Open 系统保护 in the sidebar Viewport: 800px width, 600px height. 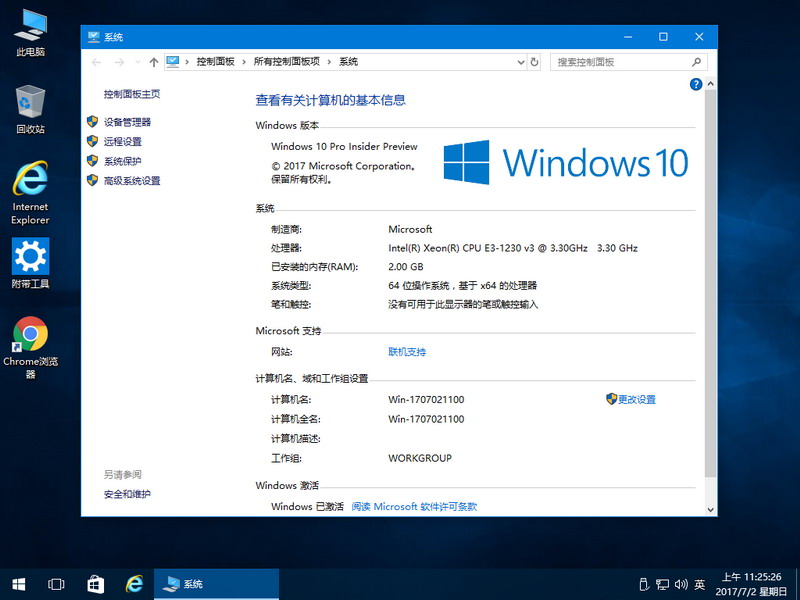tap(123, 161)
